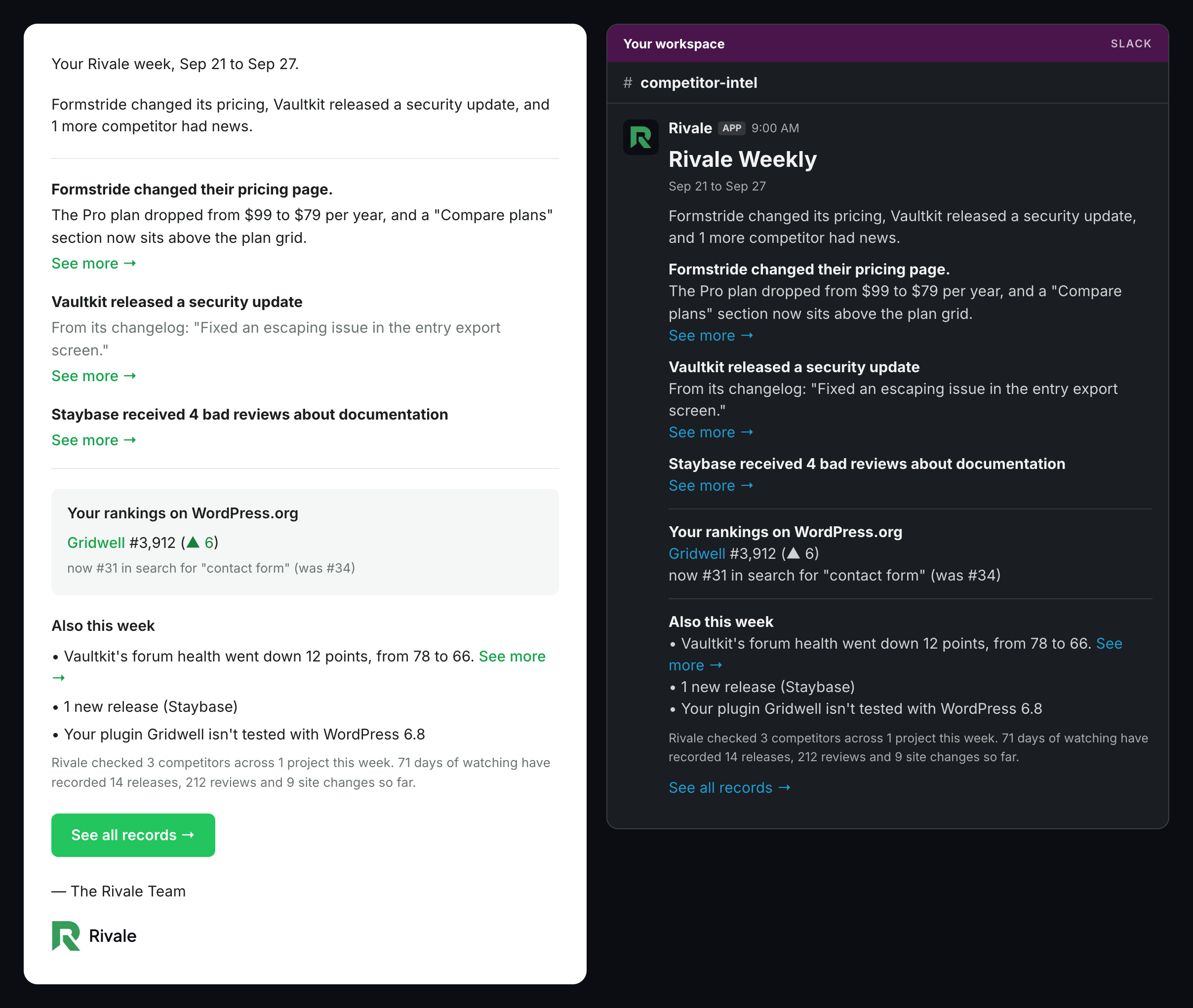The width and height of the screenshot is (1193, 1008).
Task: Open See more under Staybase reviews in Slack
Action: click(x=711, y=485)
